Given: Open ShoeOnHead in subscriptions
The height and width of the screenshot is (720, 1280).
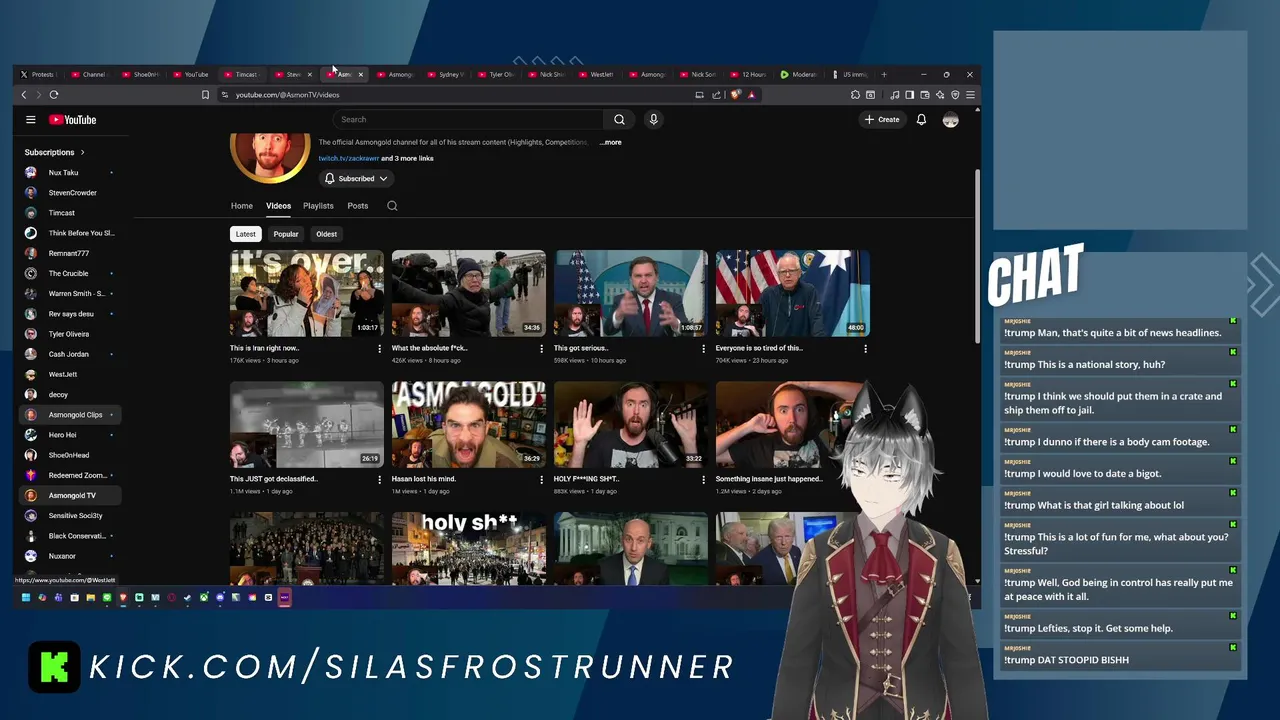Looking at the screenshot, I should click(x=70, y=455).
